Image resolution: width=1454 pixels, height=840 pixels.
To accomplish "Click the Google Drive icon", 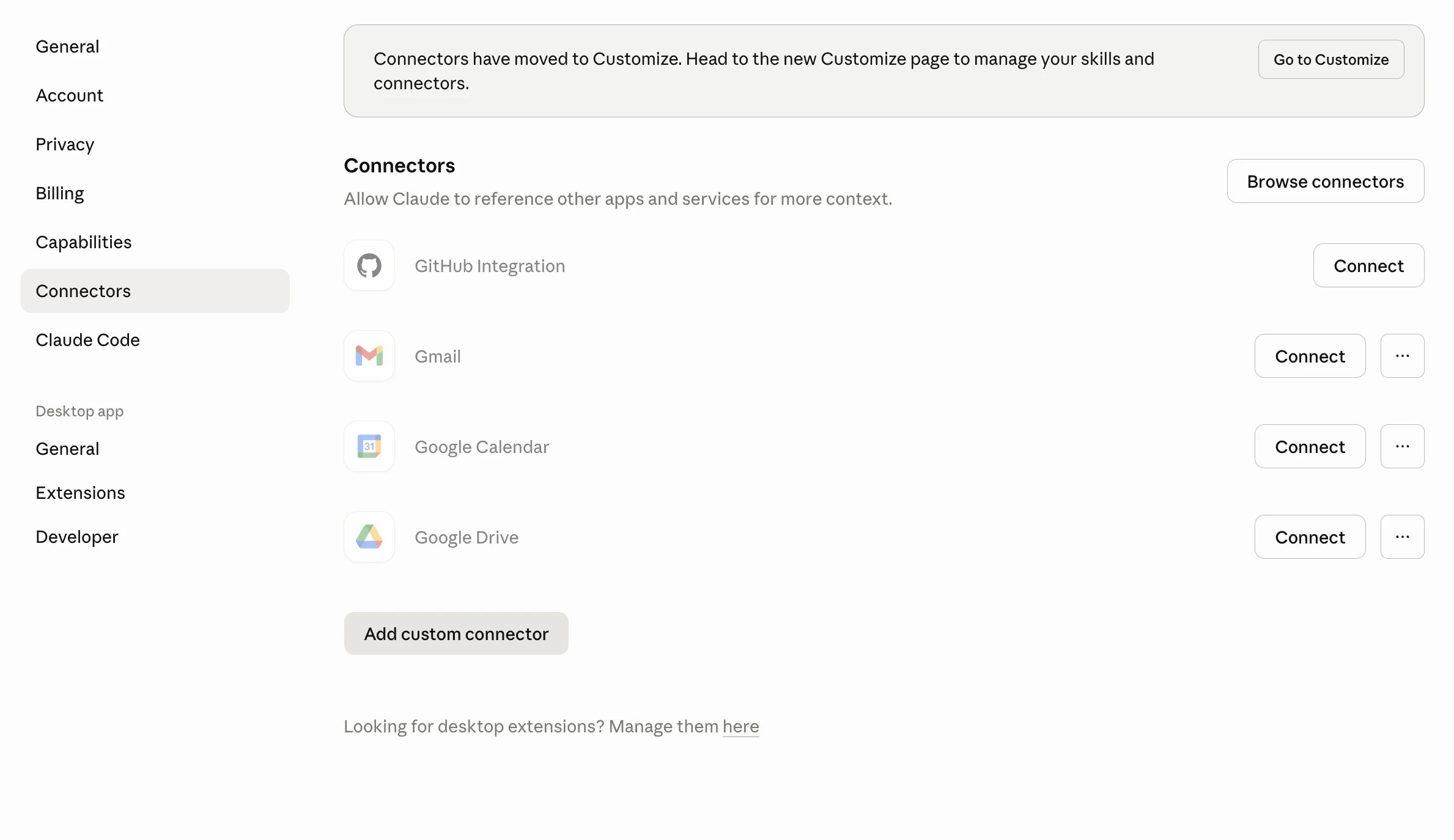I will [x=369, y=537].
